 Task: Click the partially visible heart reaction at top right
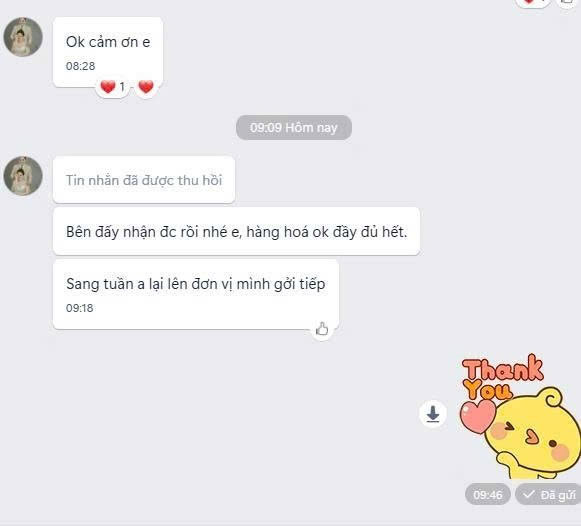click(531, 2)
